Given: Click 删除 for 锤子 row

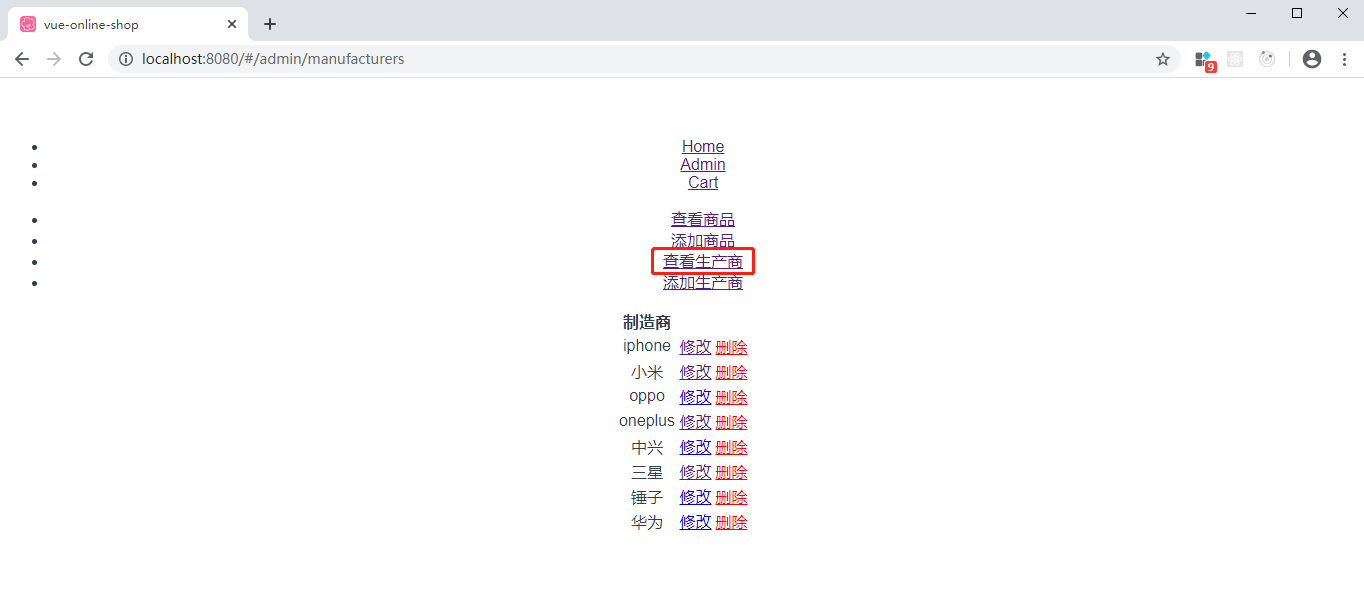Looking at the screenshot, I should 732,497.
